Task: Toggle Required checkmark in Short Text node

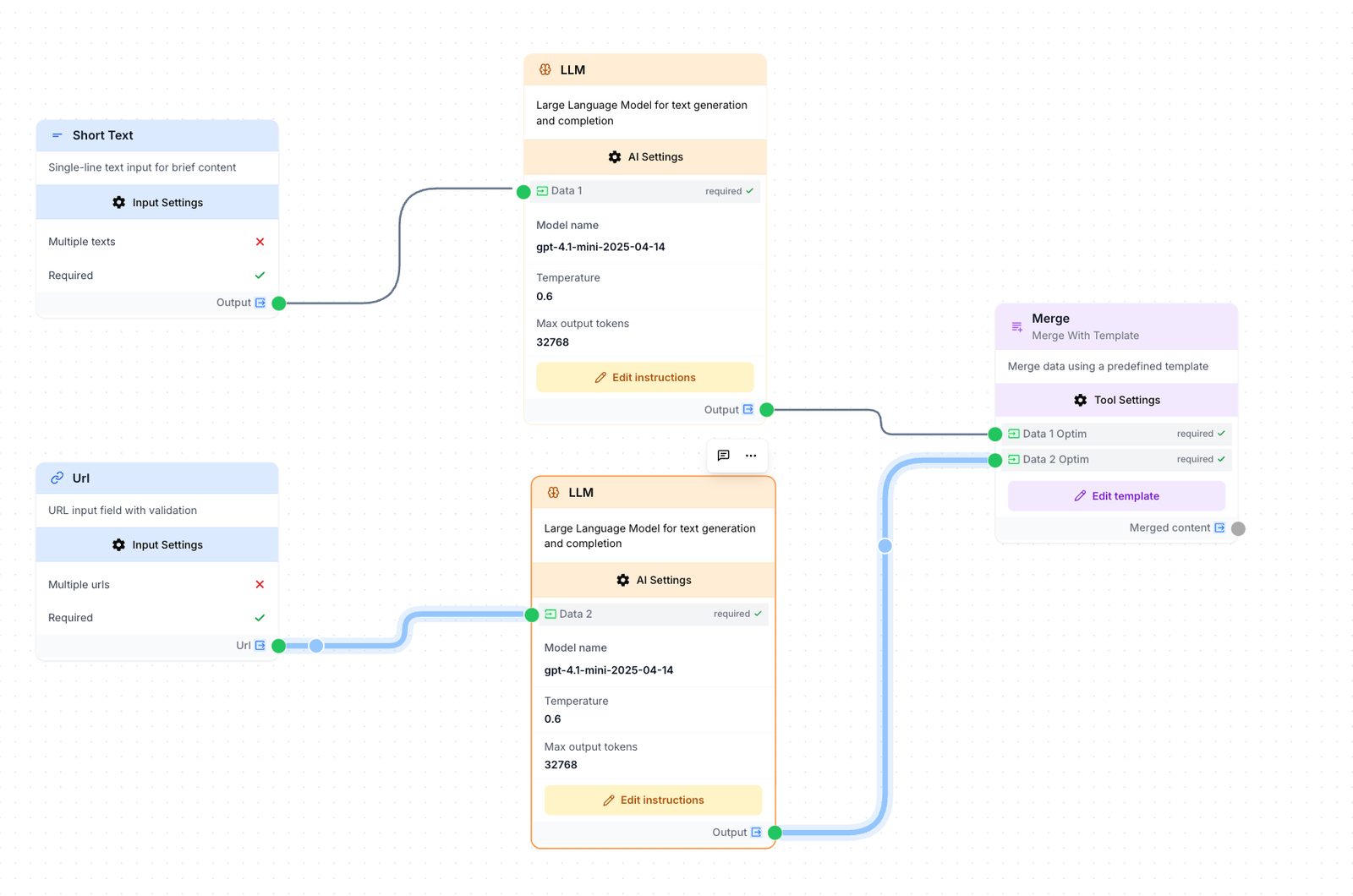Action: (x=260, y=276)
